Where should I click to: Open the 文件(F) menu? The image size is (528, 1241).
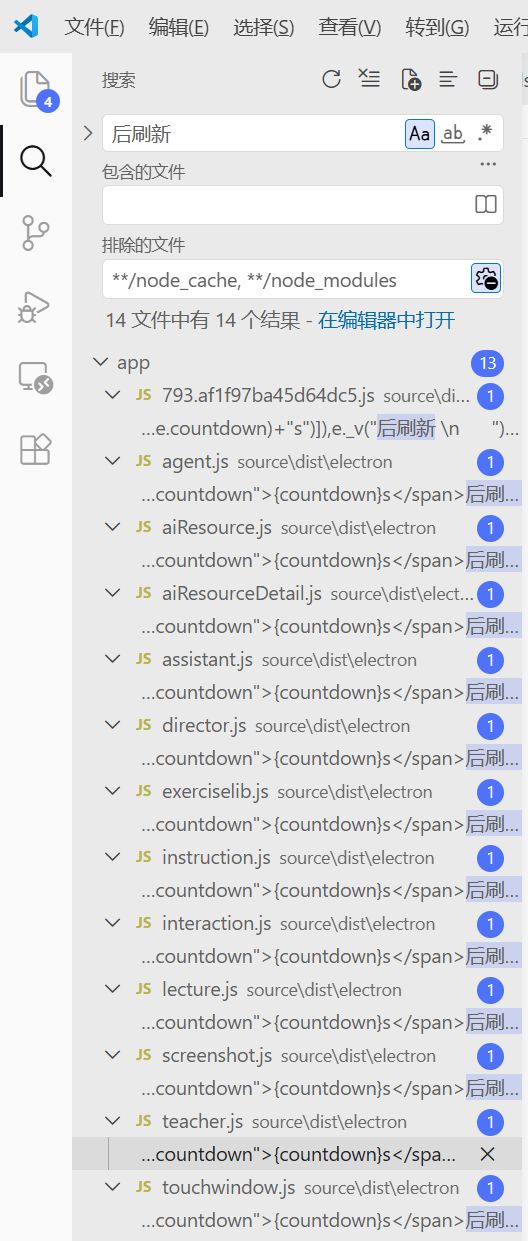point(94,27)
